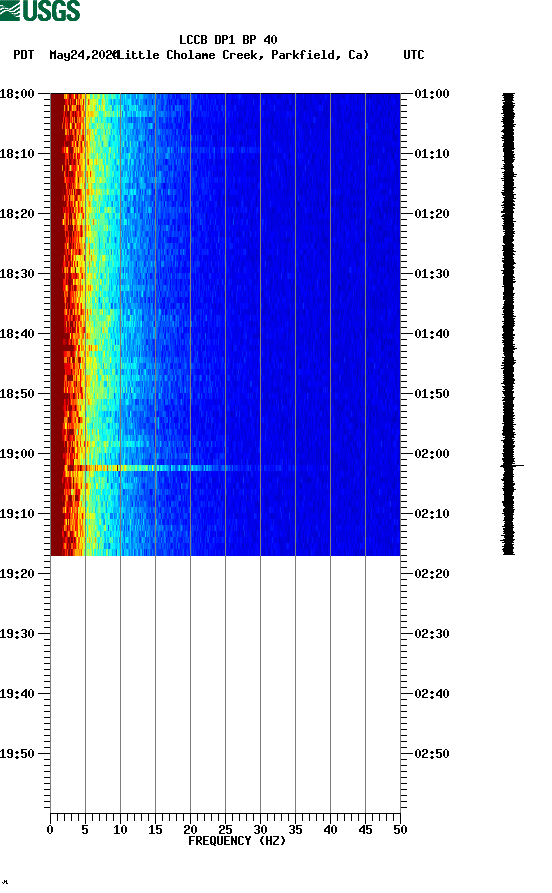Click the 'FREQUENCY (HZ)' axis title
Screen dimensions: 552x893
pos(237,841)
